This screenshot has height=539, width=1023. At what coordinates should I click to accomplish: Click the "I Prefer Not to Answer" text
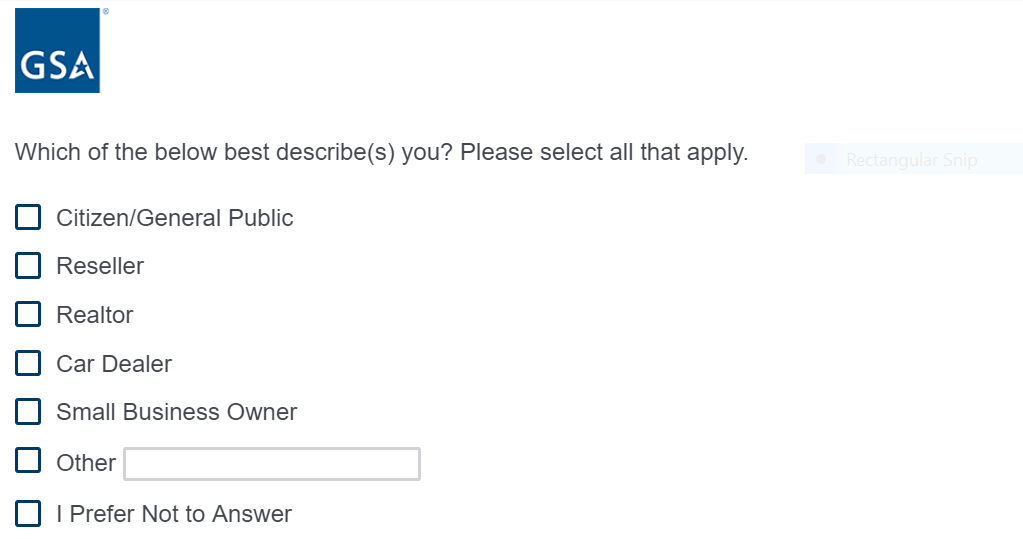(x=174, y=514)
